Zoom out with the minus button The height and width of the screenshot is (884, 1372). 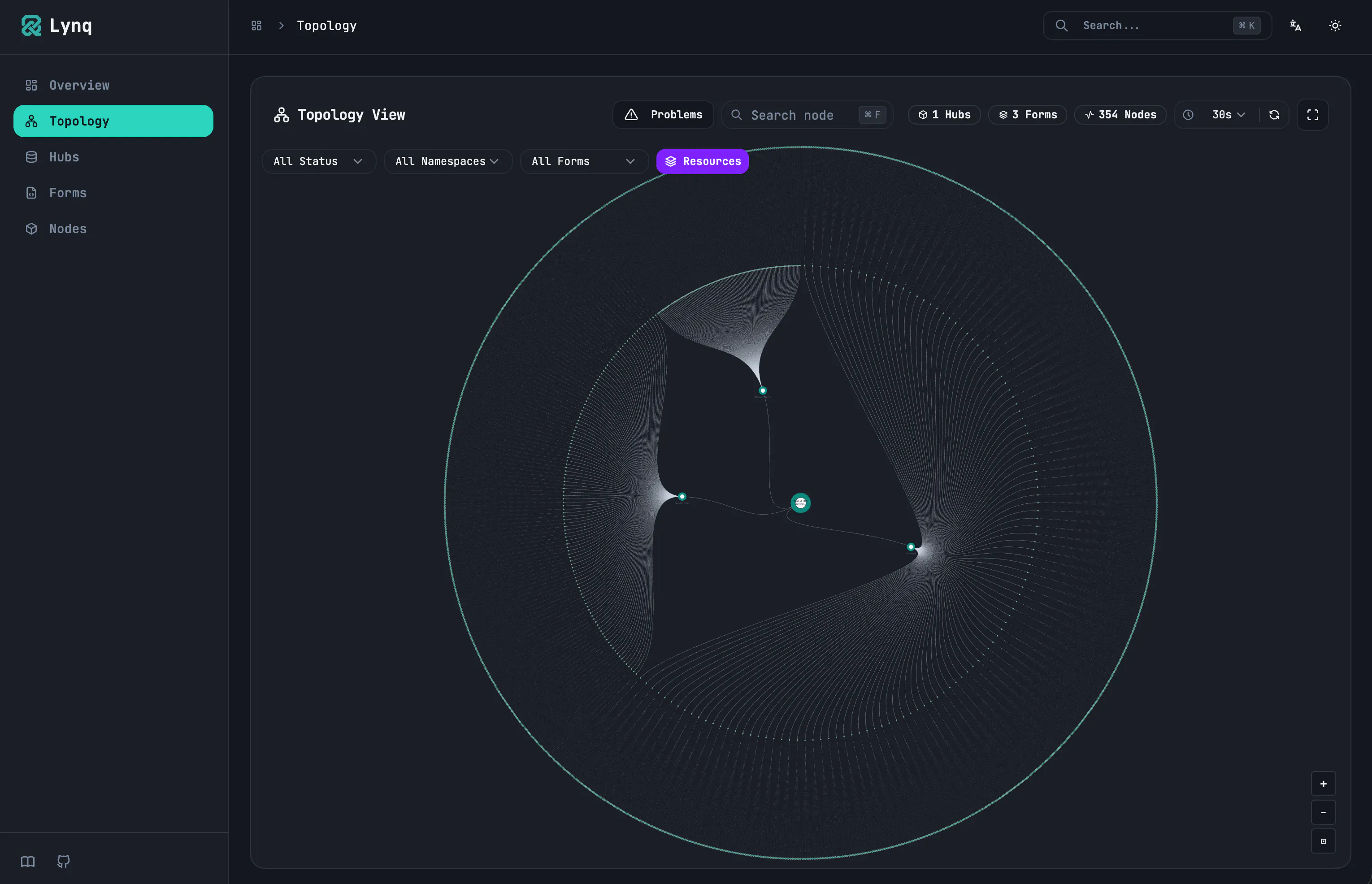[x=1323, y=812]
